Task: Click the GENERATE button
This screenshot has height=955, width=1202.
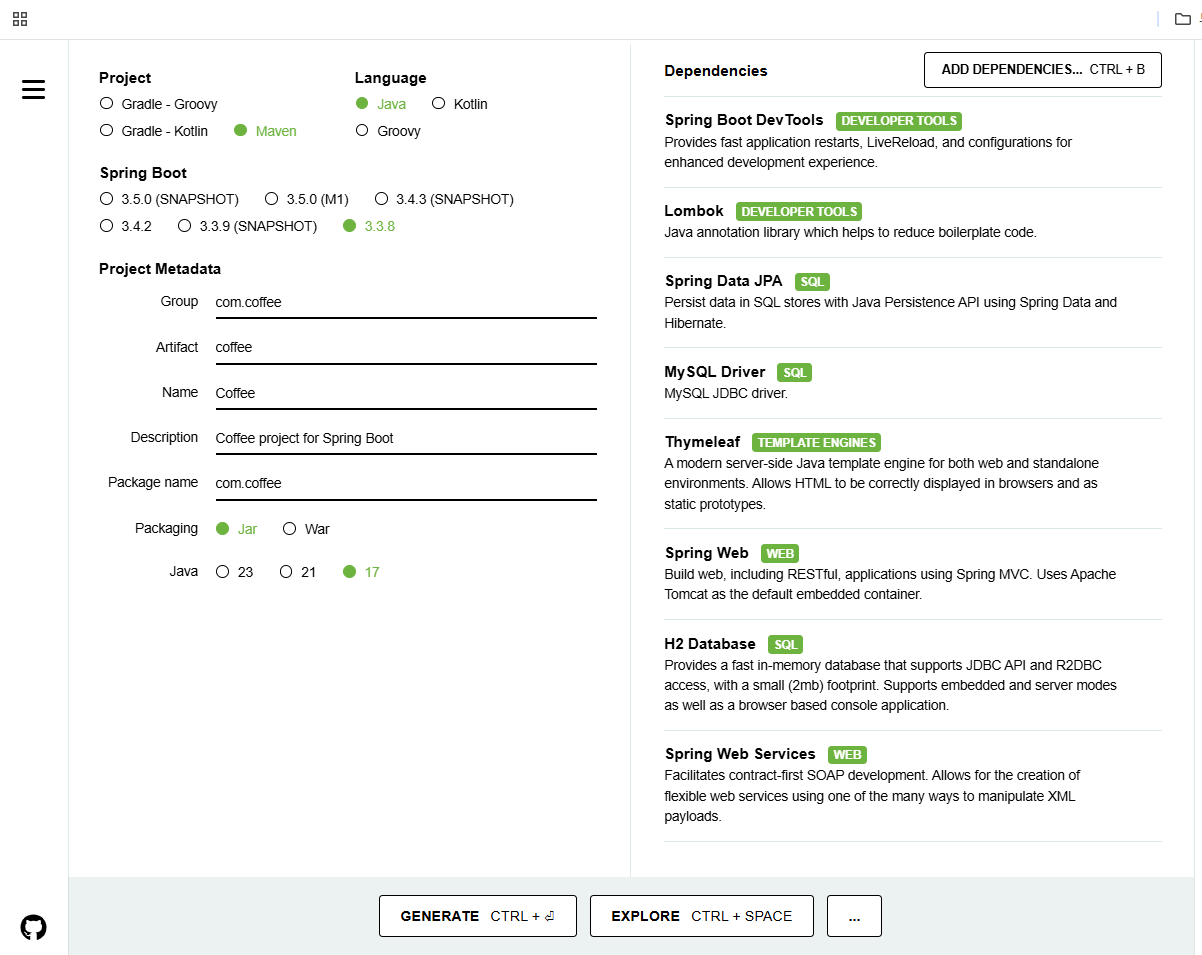Action: point(478,916)
